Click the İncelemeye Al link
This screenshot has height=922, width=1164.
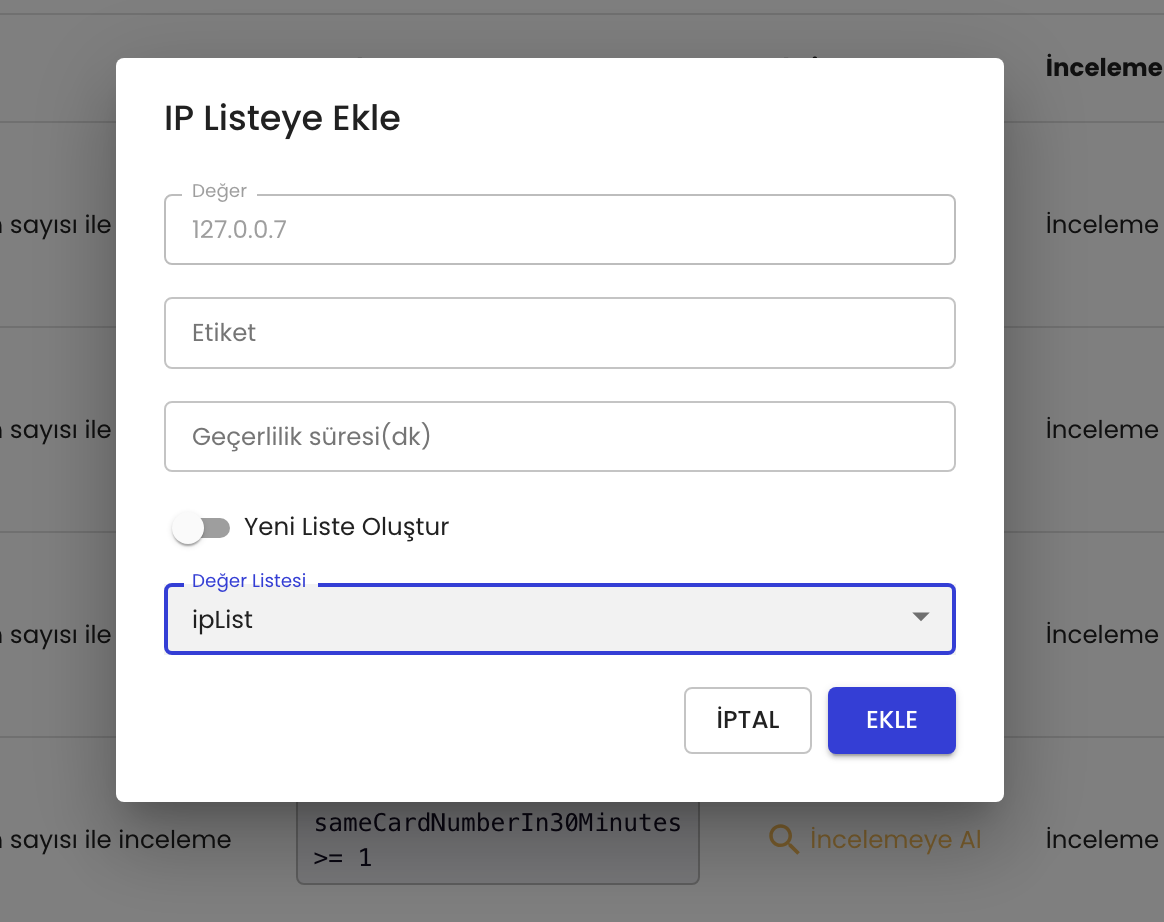coord(895,840)
